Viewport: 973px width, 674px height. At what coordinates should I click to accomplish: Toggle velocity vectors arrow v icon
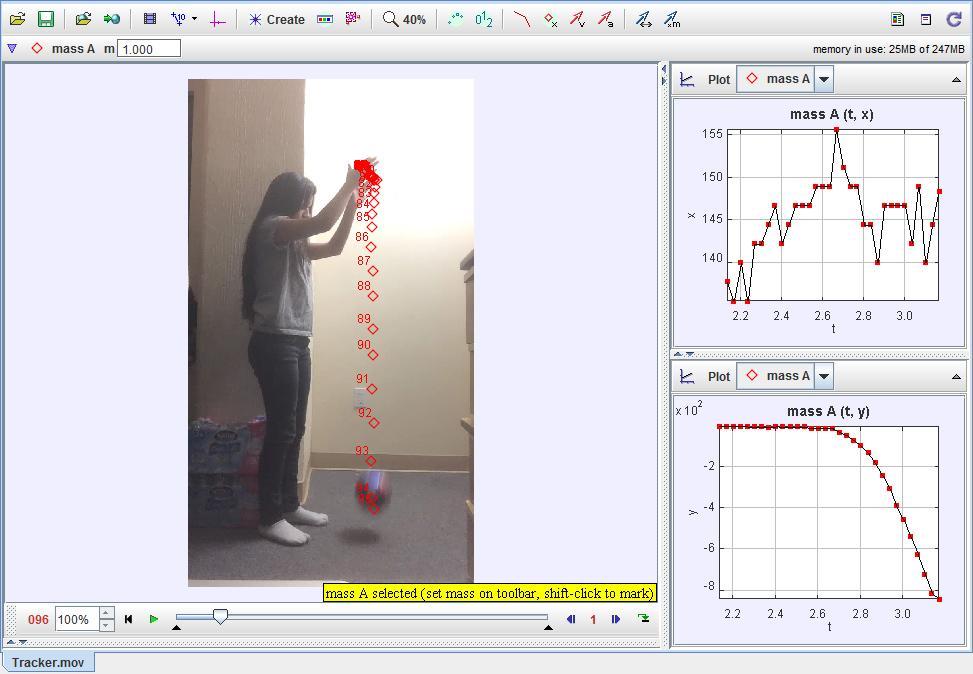pyautogui.click(x=578, y=20)
